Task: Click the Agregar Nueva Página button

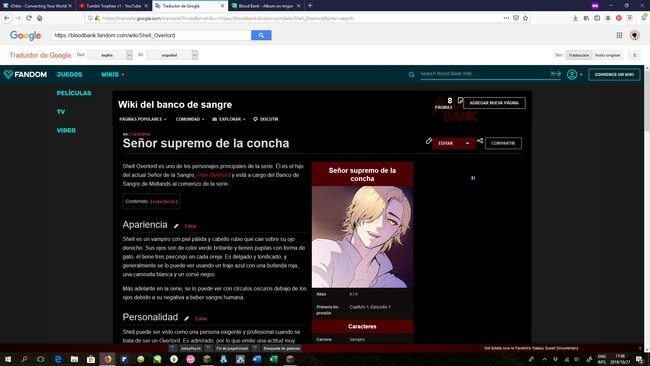Action: pos(494,103)
